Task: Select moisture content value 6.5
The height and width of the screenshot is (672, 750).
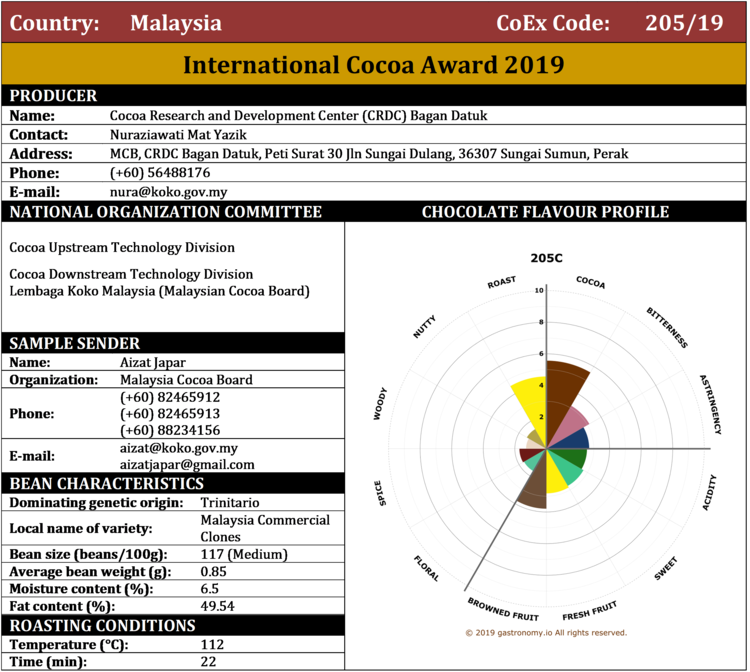Action: pyautogui.click(x=210, y=589)
